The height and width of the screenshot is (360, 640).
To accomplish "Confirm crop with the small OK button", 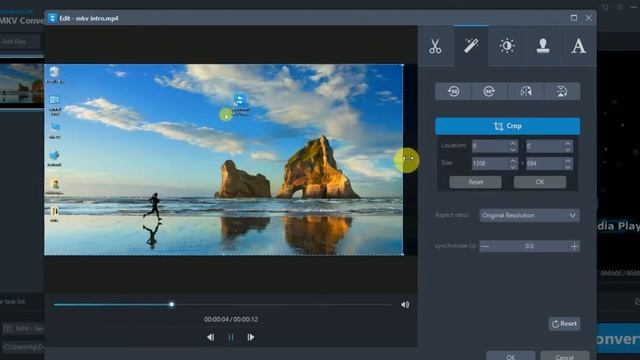I will 540,182.
